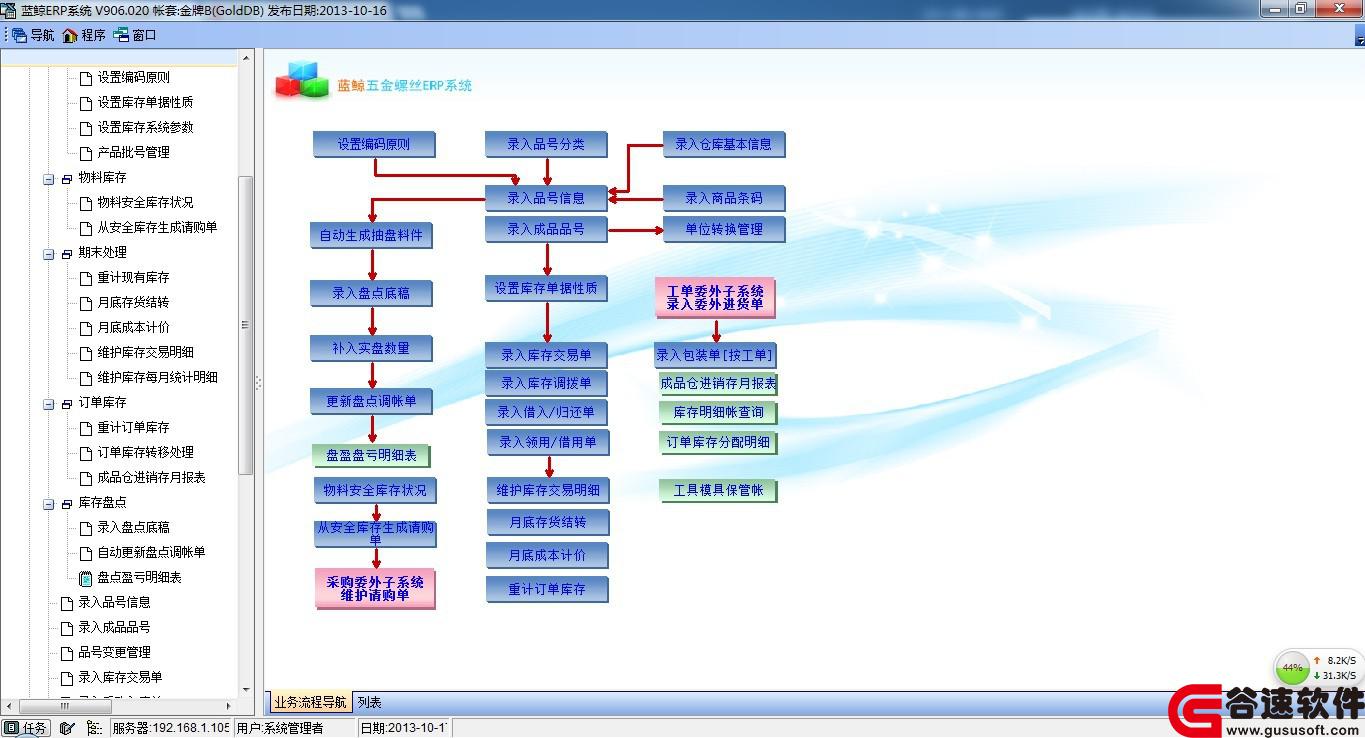Click the page icon beside 产品批号管理
1365x738 pixels.
pyautogui.click(x=86, y=152)
